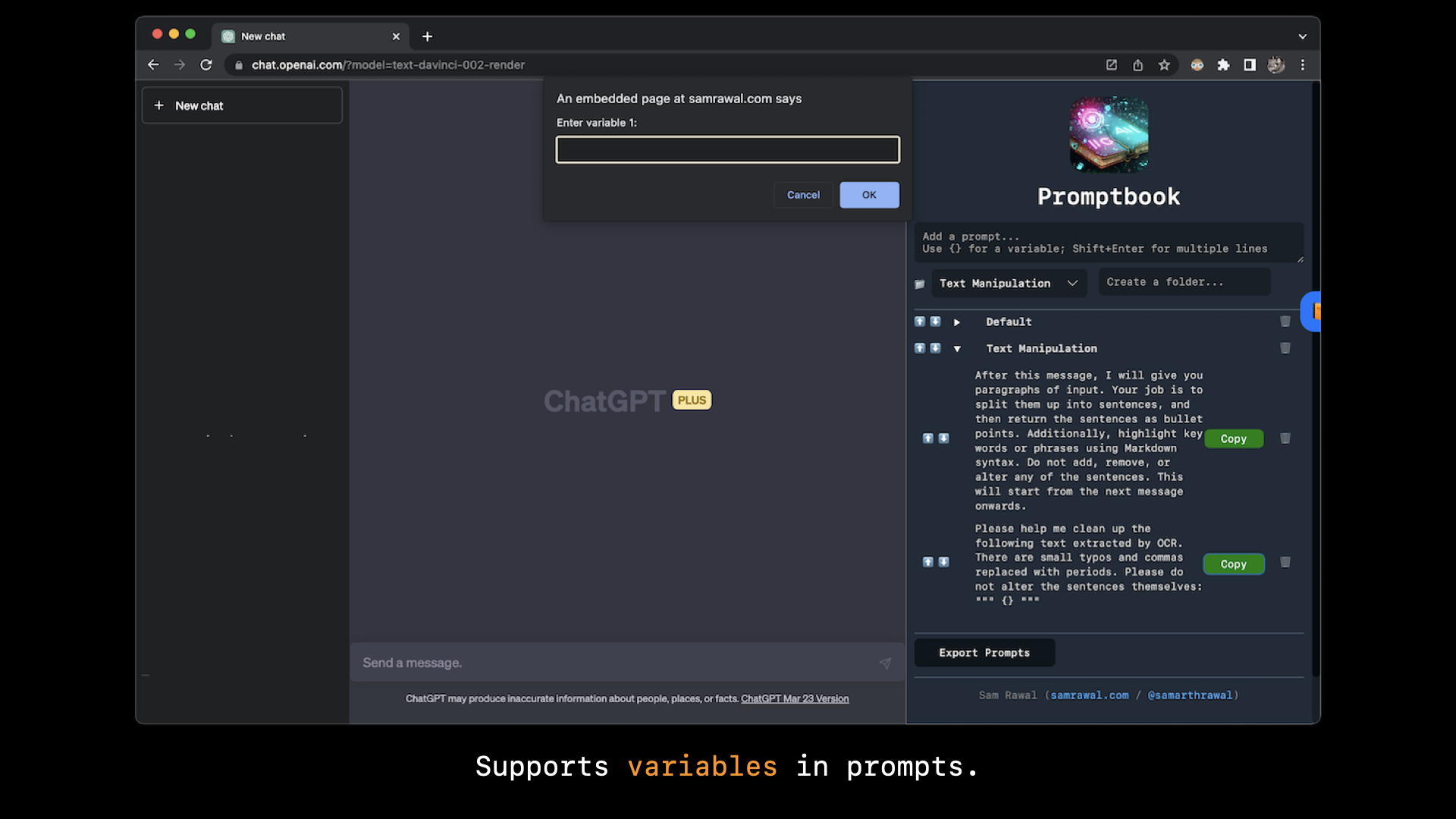Viewport: 1456px width, 819px height.
Task: Click the Promptbook panel scrollbar
Action: [1316, 379]
